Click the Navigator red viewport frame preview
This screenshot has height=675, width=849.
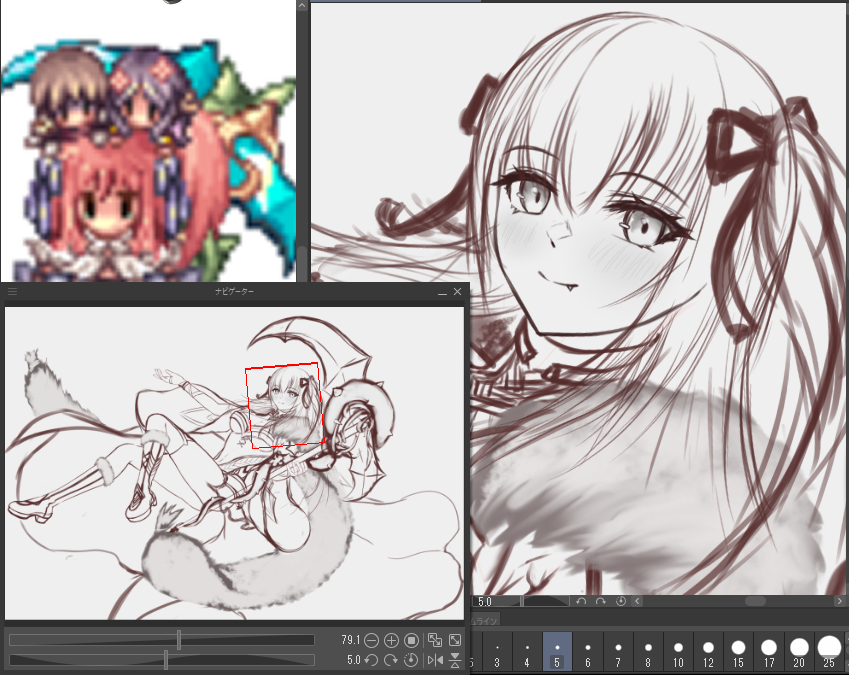(x=283, y=405)
